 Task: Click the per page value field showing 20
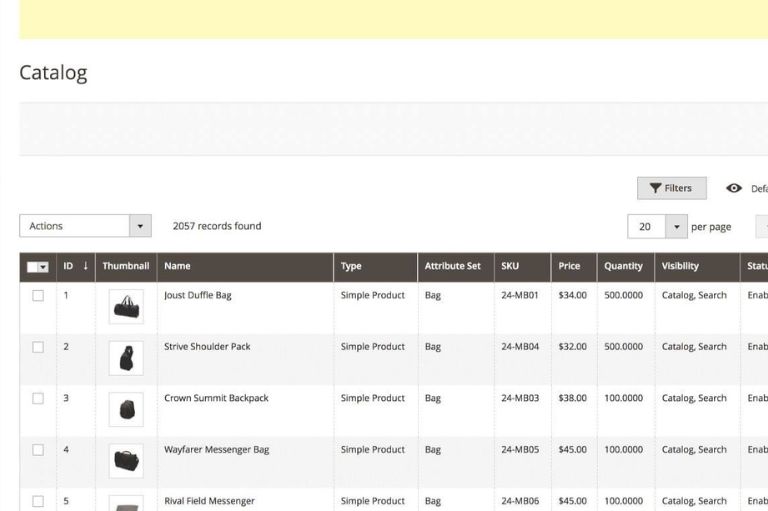click(x=646, y=227)
